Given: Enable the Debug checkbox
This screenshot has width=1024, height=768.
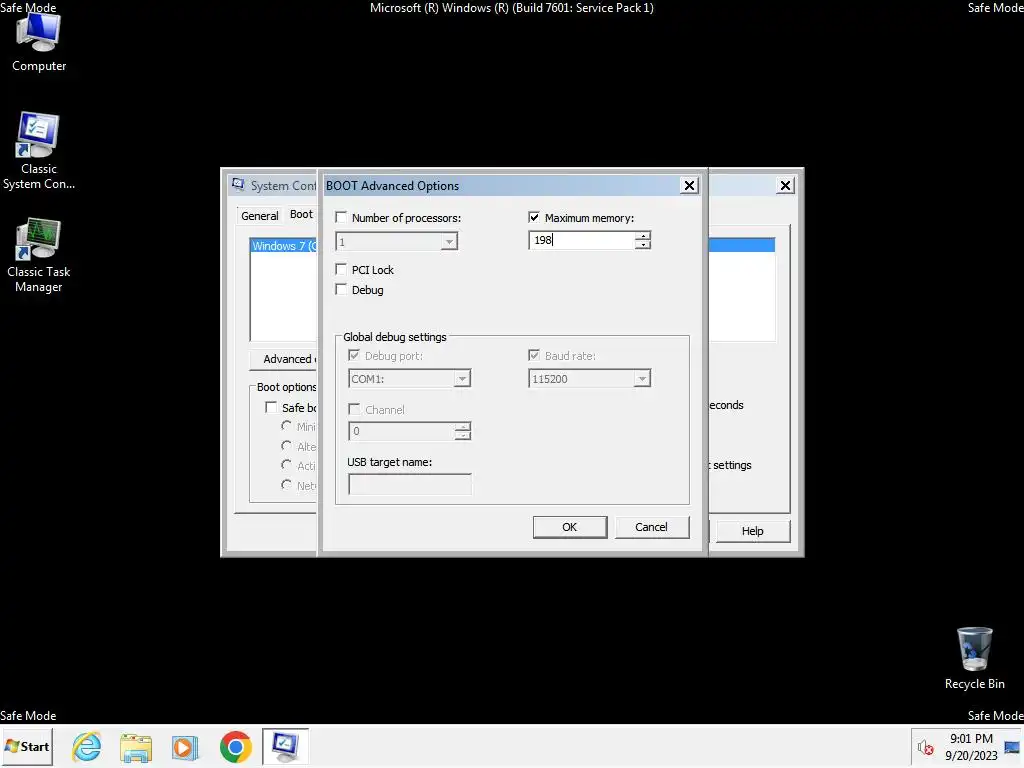Looking at the screenshot, I should [341, 289].
